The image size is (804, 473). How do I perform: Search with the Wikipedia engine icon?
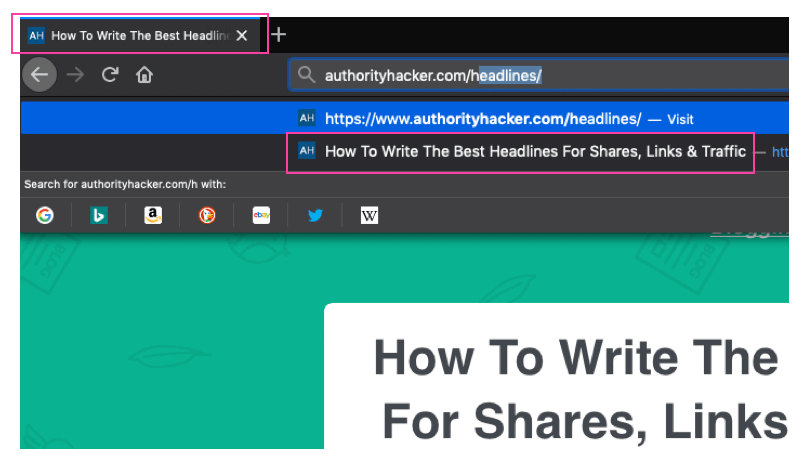coord(369,215)
